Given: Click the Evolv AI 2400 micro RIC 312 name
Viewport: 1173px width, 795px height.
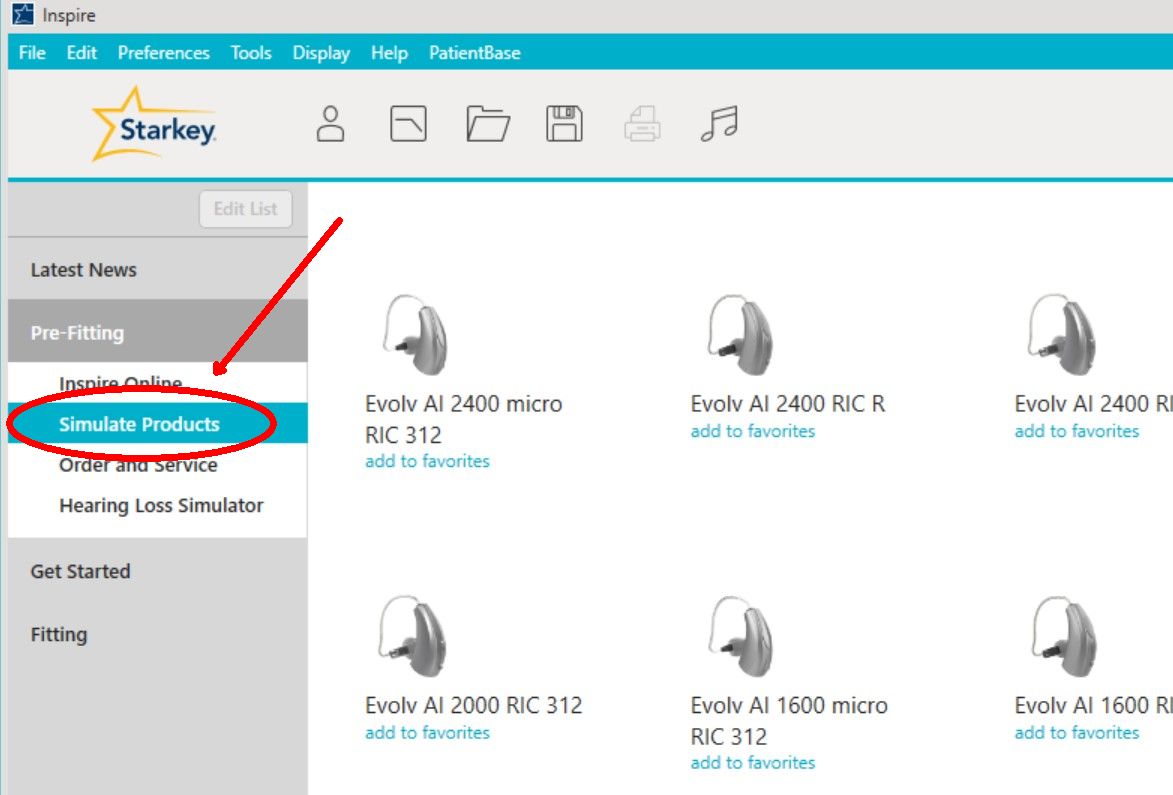Looking at the screenshot, I should click(x=464, y=419).
